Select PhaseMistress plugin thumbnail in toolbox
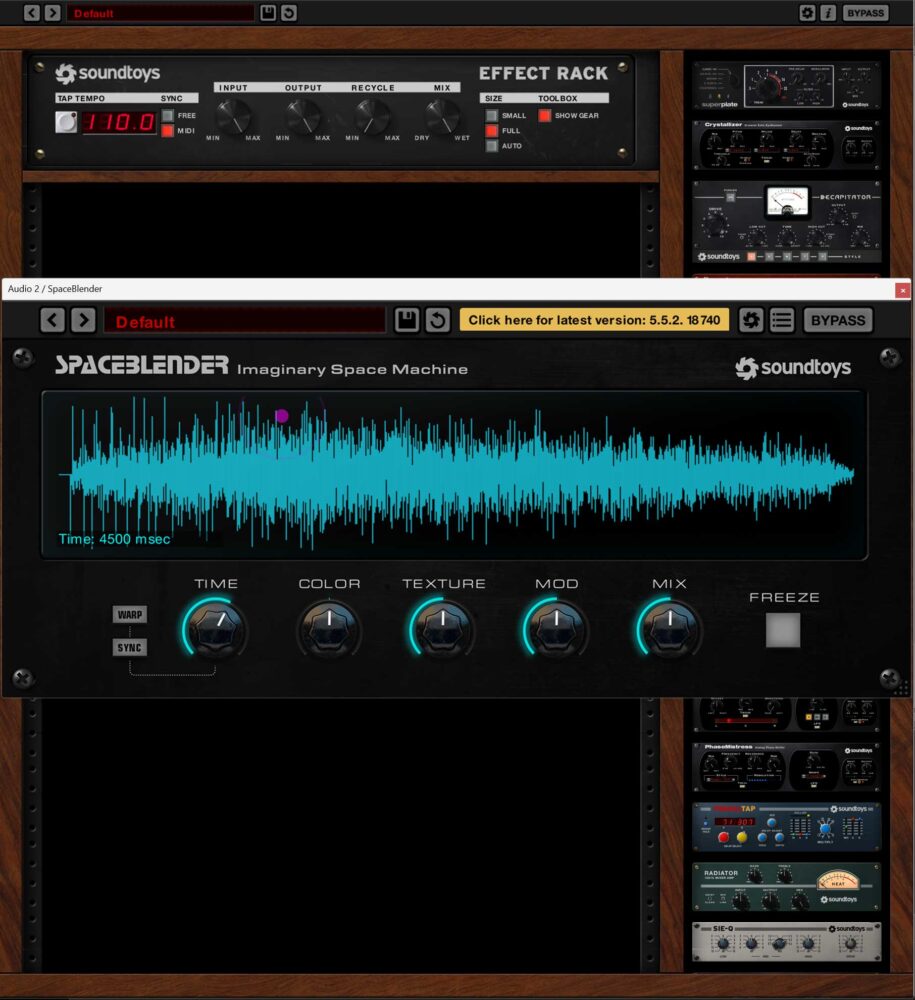 click(x=786, y=767)
